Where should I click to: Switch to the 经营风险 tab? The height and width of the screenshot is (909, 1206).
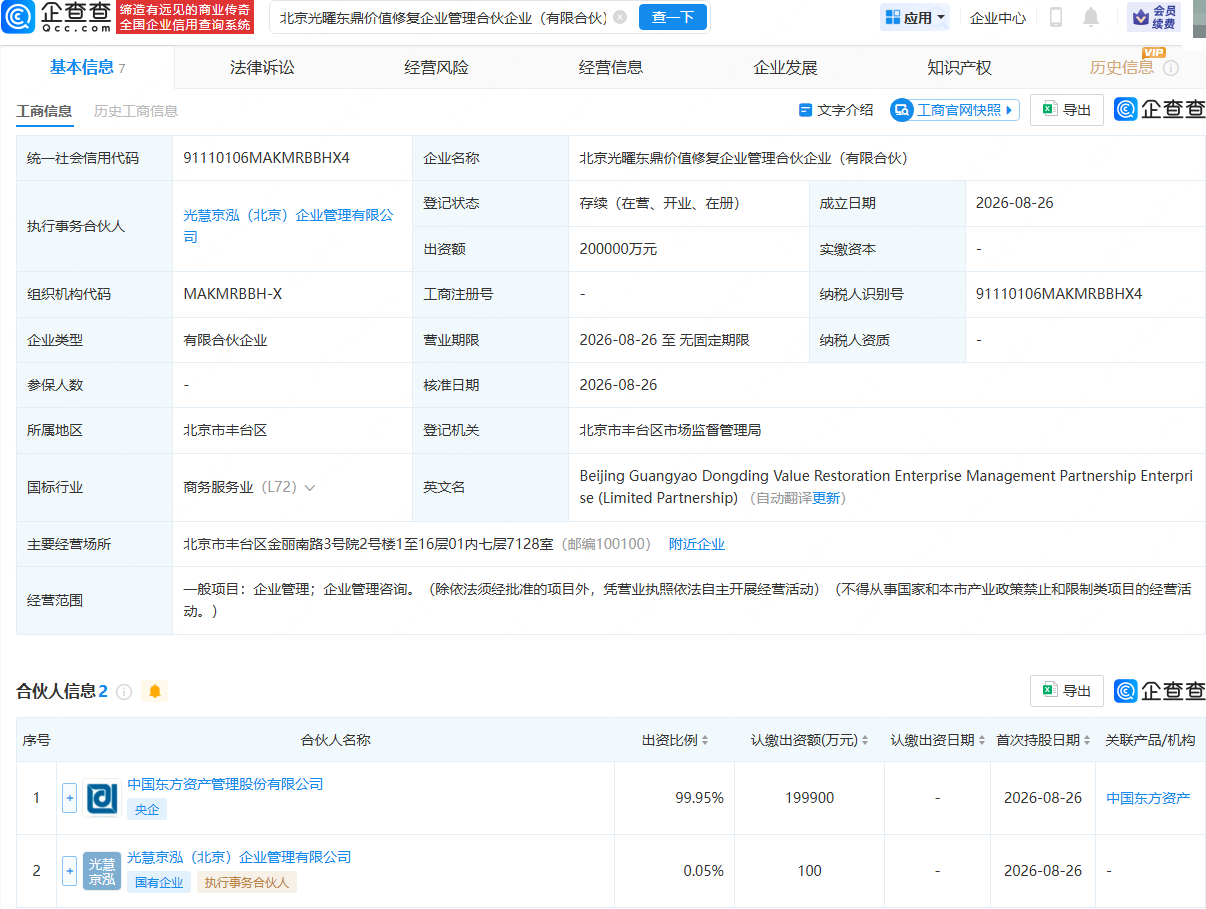pos(436,68)
